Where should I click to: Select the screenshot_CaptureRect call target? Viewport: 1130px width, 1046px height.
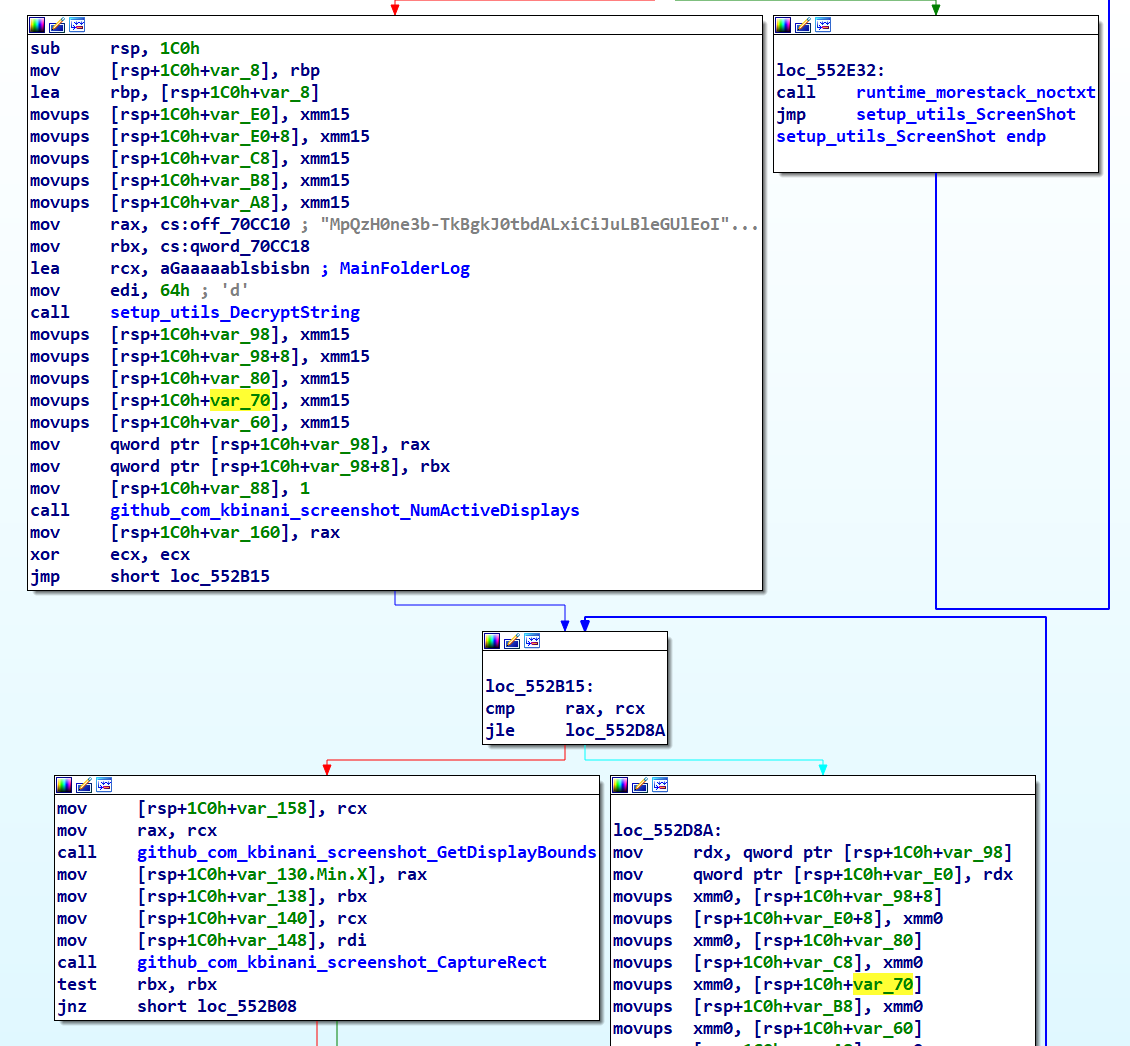[x=341, y=962]
